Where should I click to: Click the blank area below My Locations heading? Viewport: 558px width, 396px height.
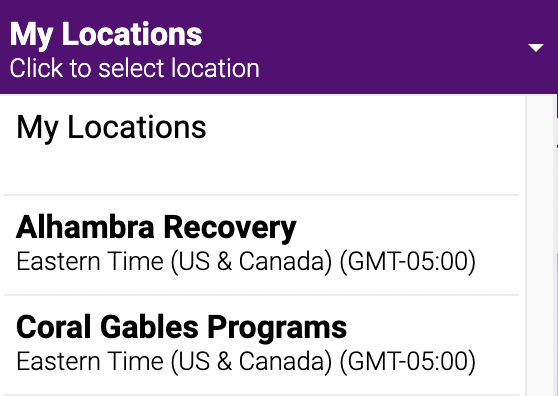click(x=262, y=171)
